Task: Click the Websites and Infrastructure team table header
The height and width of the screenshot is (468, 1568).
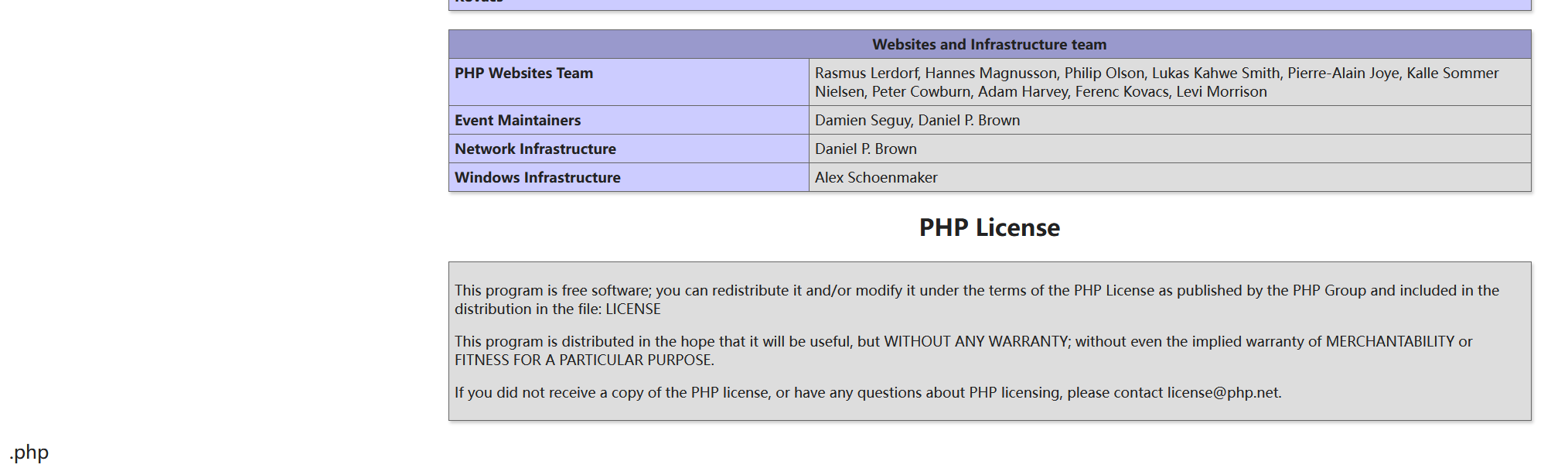Action: click(989, 45)
